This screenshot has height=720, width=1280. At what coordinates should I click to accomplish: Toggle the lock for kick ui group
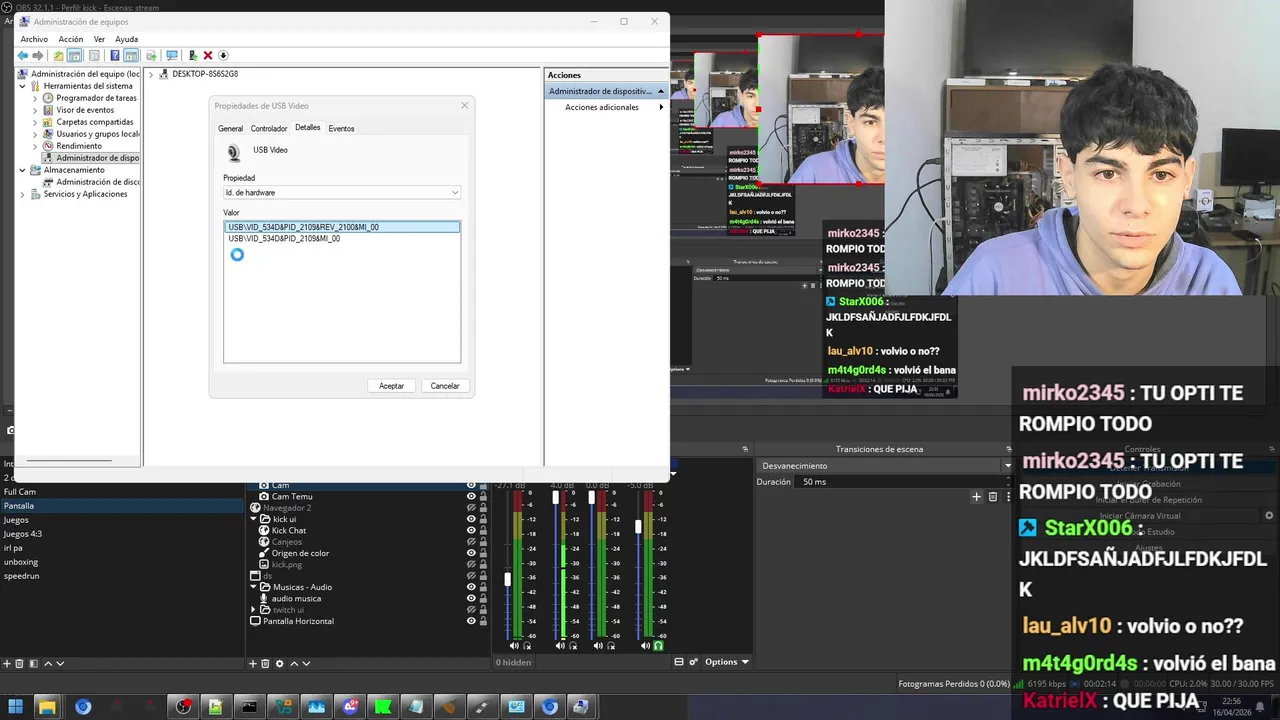click(484, 519)
